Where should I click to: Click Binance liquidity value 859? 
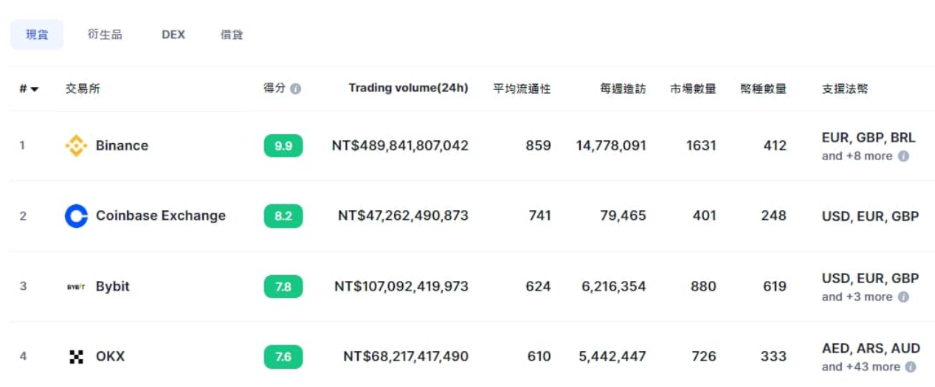coord(538,145)
